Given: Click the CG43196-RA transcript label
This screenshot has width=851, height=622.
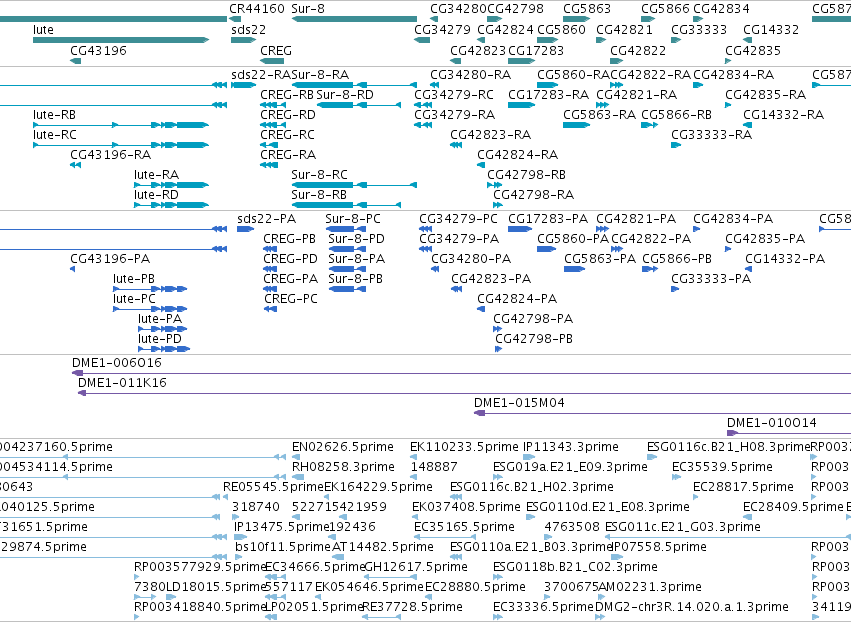Looking at the screenshot, I should (x=111, y=155).
